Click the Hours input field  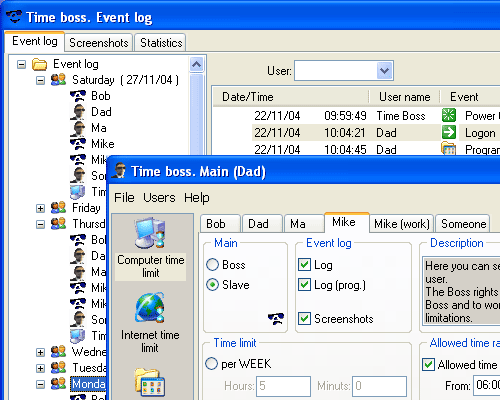283,386
